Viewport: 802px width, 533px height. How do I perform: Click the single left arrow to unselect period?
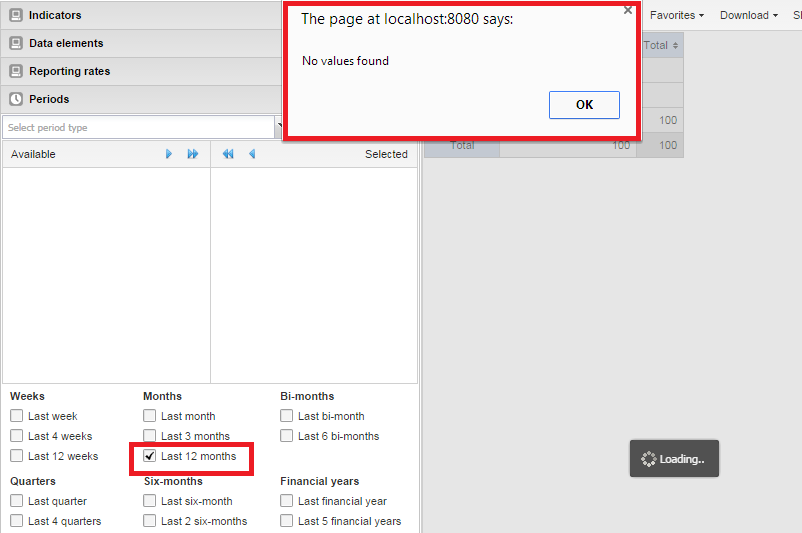(x=252, y=154)
